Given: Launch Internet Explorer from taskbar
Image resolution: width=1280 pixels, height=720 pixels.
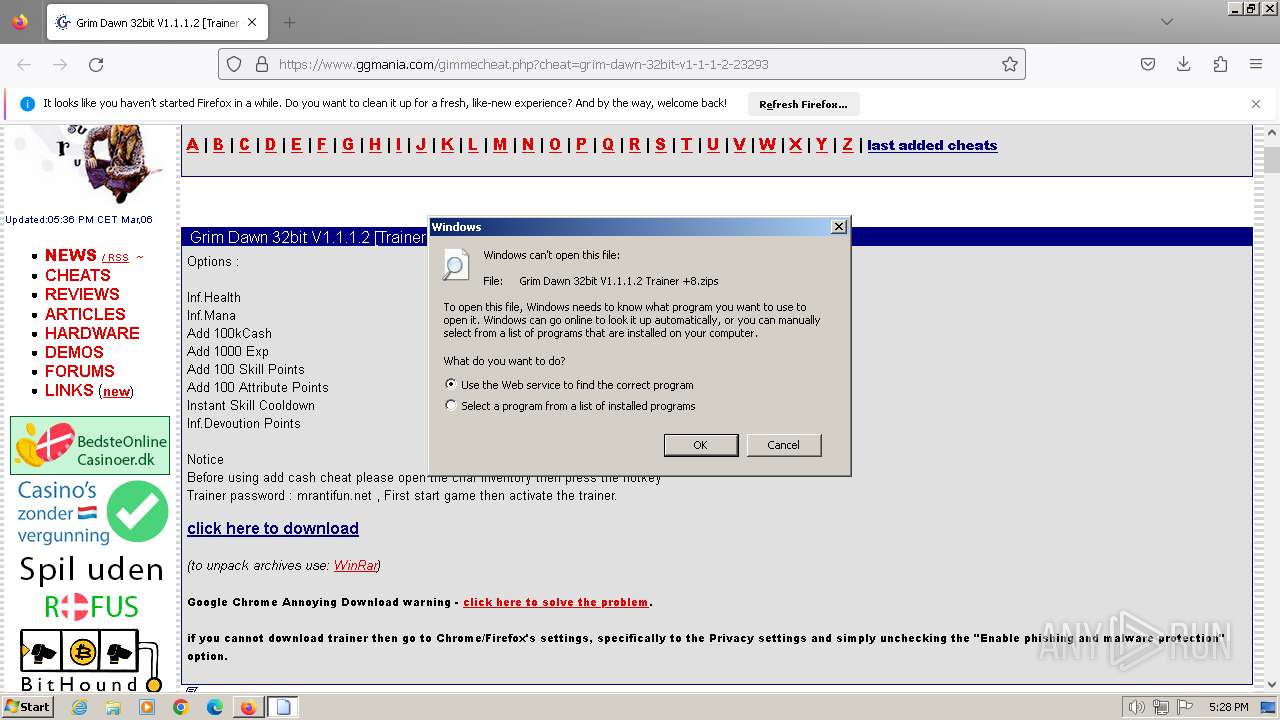Looking at the screenshot, I should click(79, 707).
